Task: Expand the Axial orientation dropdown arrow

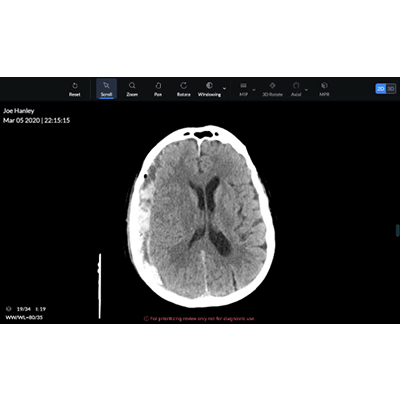Action: click(306, 90)
